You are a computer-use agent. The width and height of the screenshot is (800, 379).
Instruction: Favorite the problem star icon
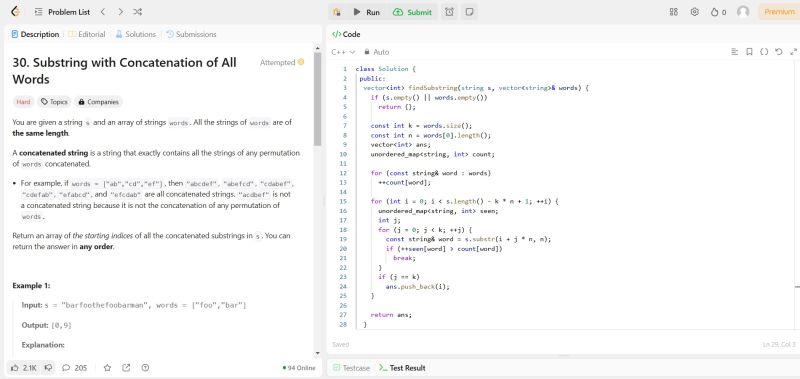click(x=108, y=367)
